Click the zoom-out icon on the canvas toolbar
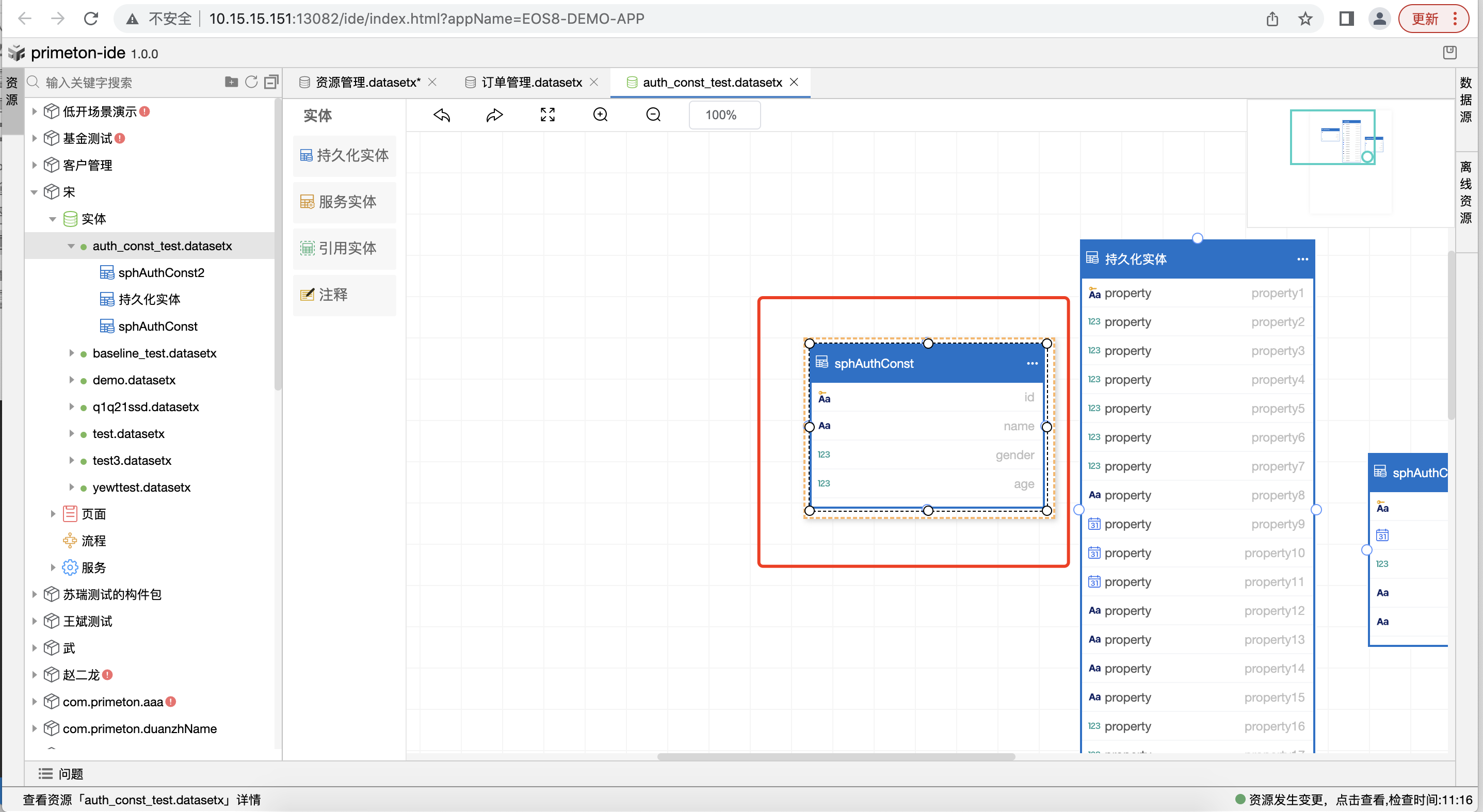1483x812 pixels. click(653, 115)
